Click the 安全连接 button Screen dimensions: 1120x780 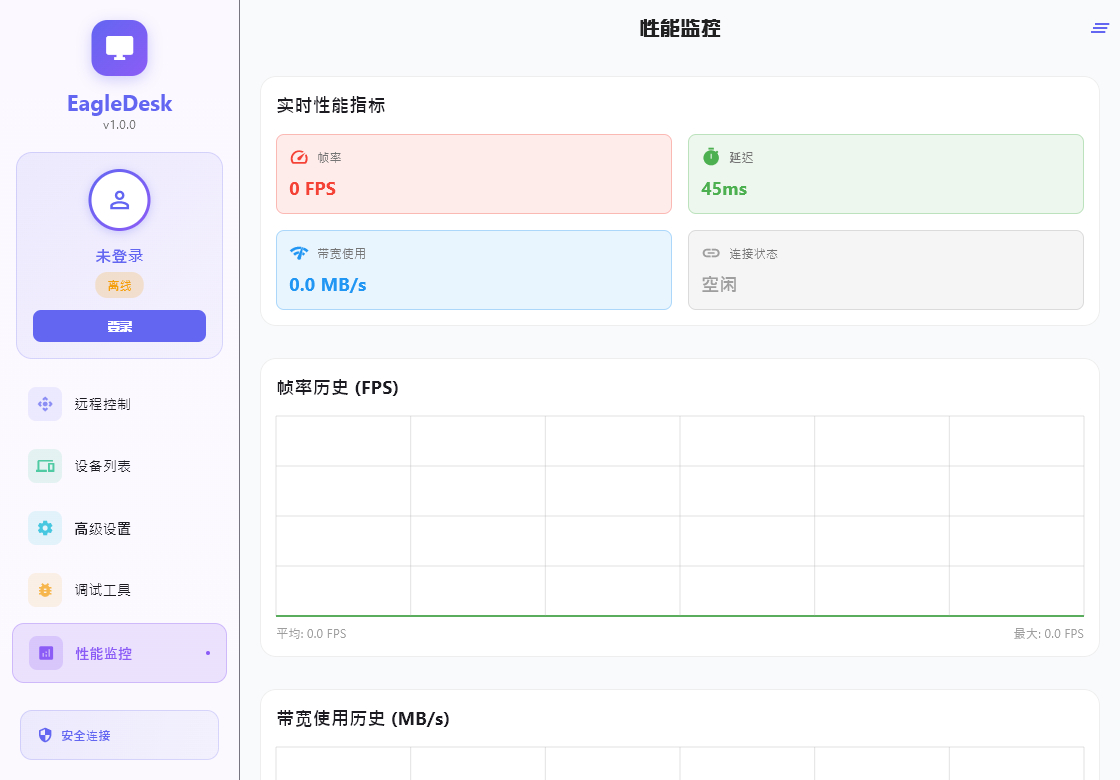tap(119, 735)
